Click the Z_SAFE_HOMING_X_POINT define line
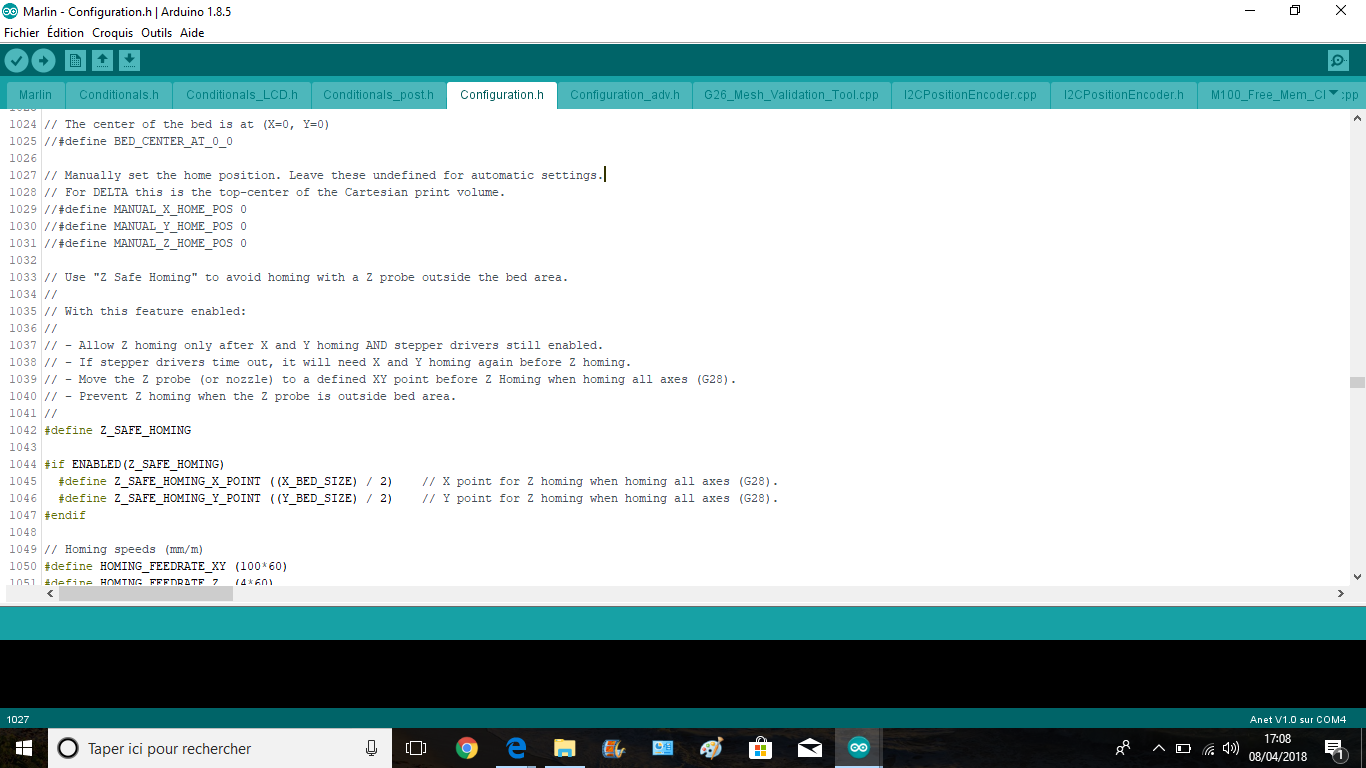This screenshot has height=768, width=1366. point(418,481)
